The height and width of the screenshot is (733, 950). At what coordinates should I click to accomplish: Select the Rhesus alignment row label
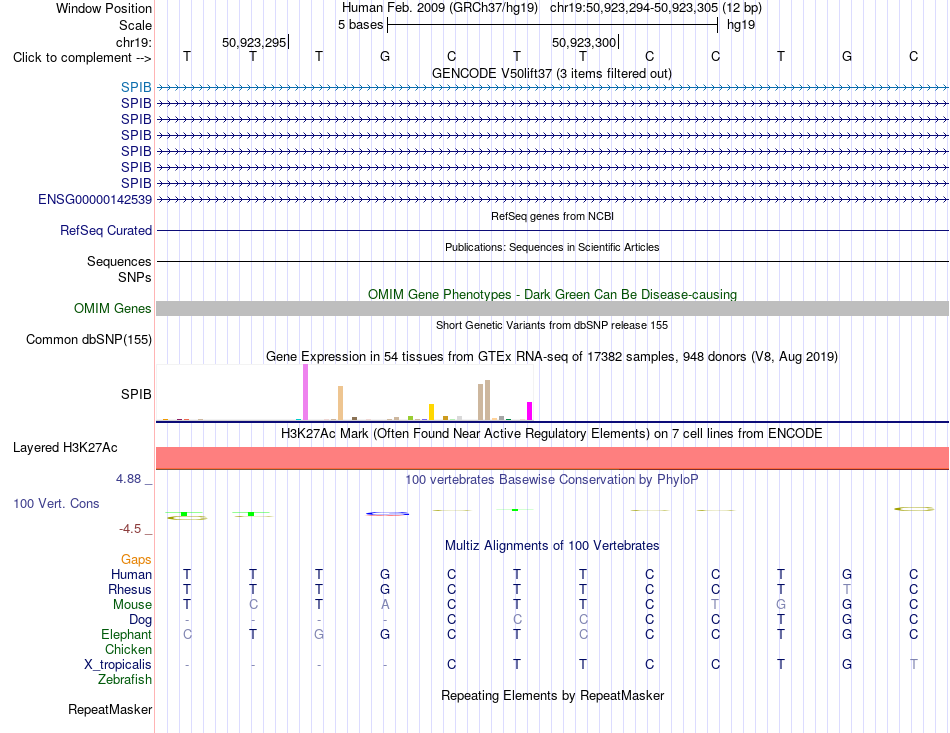(x=130, y=589)
